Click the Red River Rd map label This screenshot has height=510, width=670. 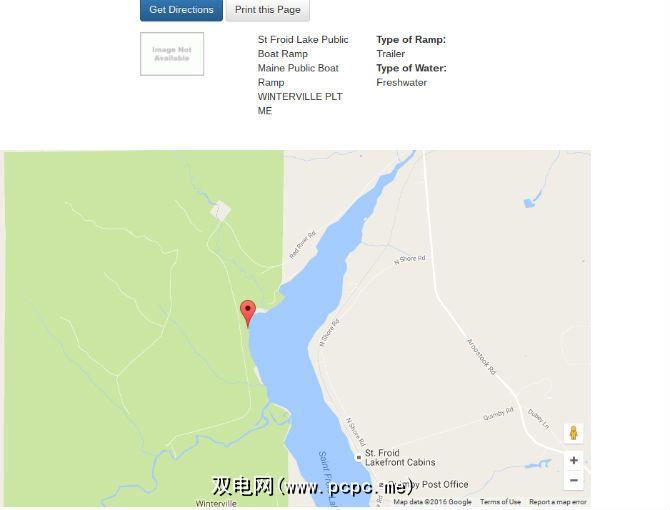(x=303, y=244)
